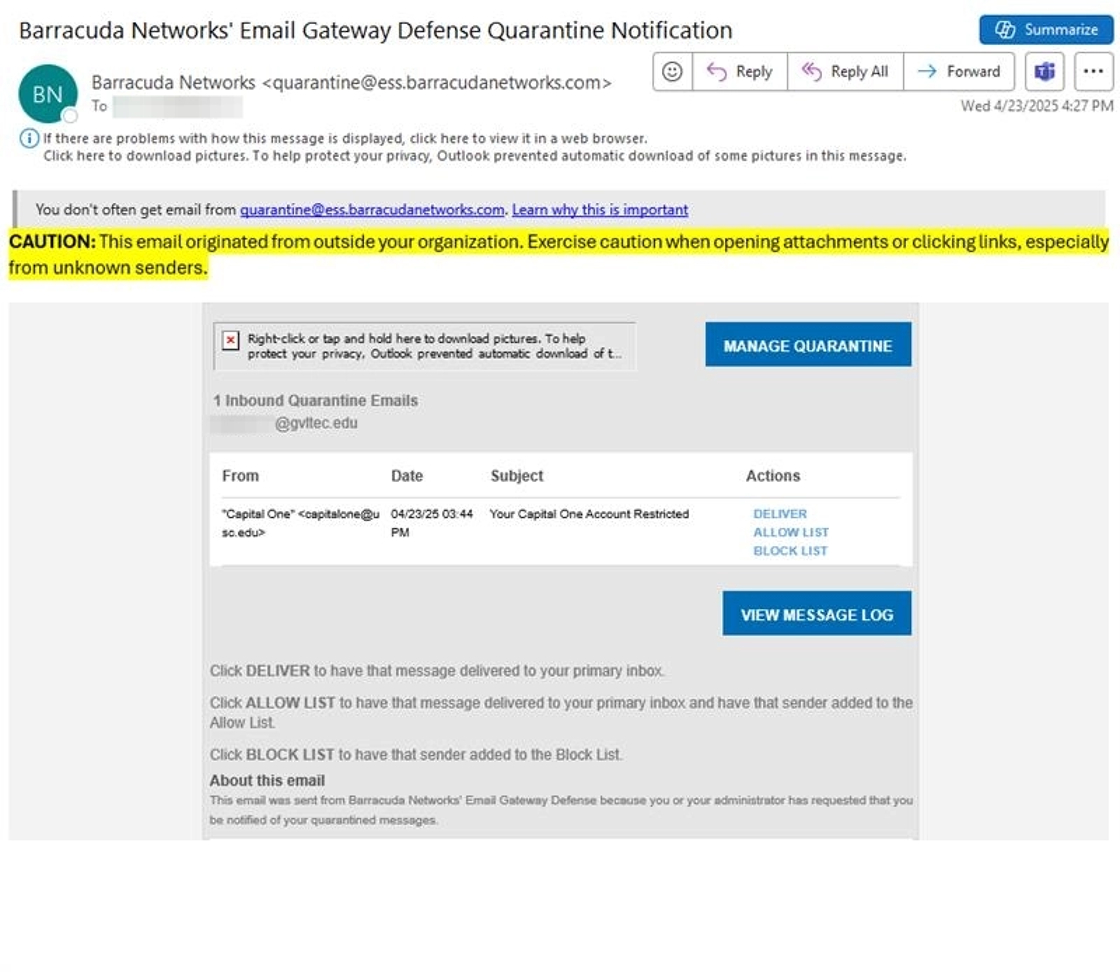1120x972 pixels.
Task: Open the Teams share icon
Action: [x=1044, y=71]
